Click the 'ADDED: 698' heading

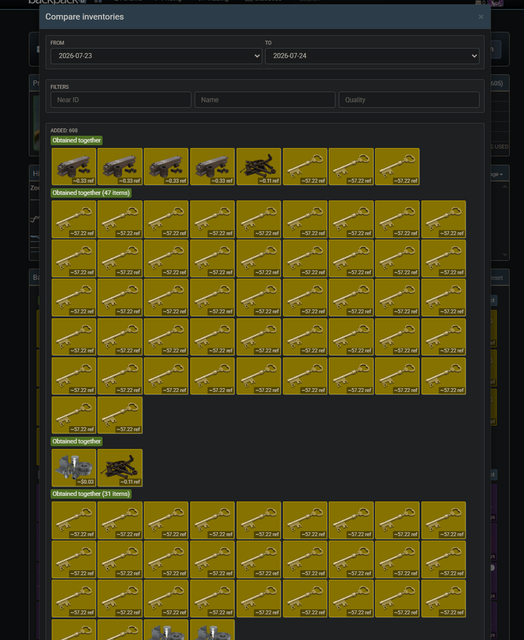click(64, 131)
